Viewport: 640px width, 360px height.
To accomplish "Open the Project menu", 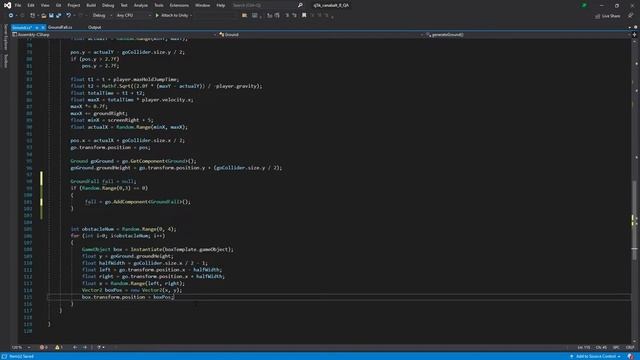I will coord(74,5).
